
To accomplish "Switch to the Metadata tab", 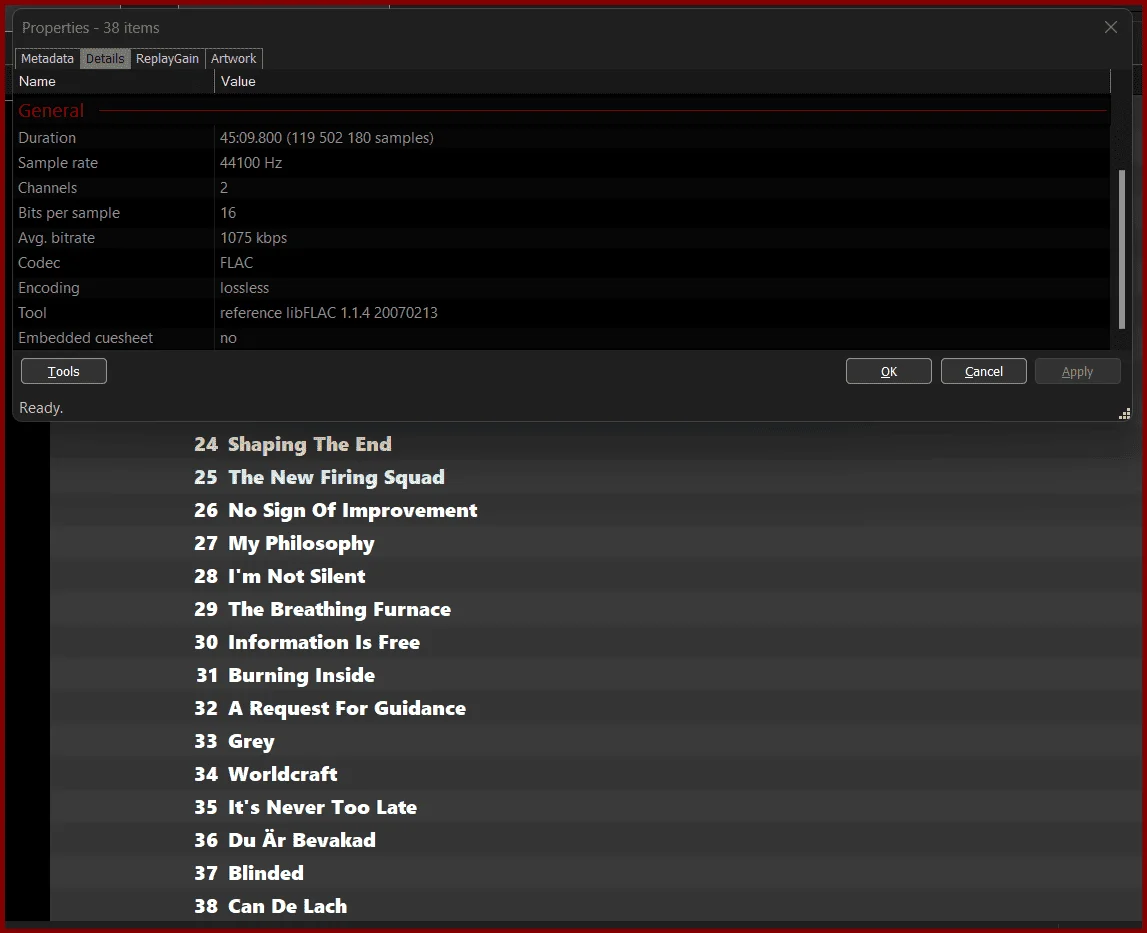I will click(x=47, y=59).
